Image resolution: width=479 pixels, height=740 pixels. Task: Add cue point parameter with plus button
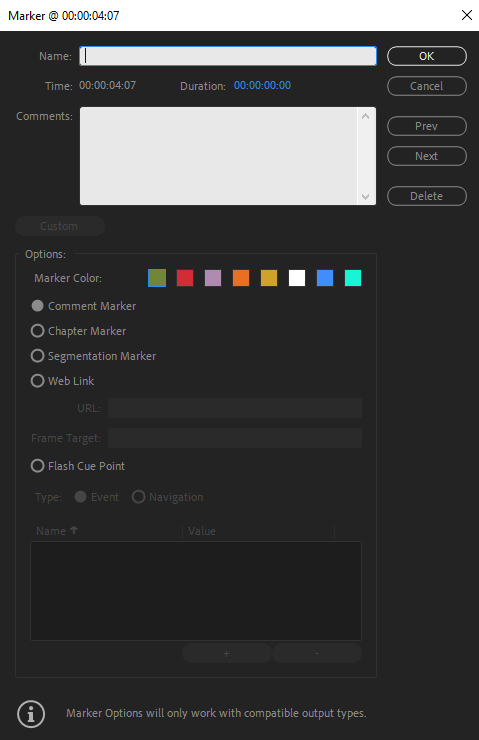pos(227,654)
